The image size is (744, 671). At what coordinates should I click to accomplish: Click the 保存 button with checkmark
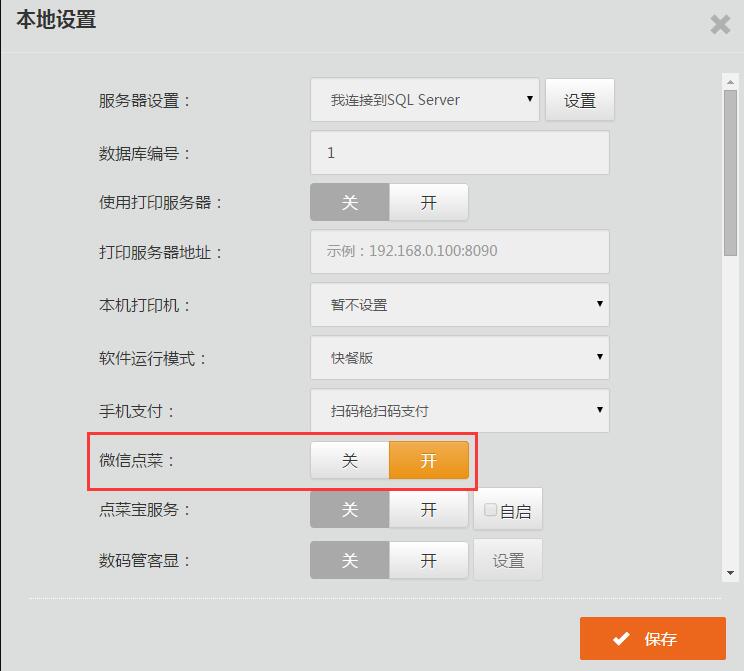click(652, 639)
